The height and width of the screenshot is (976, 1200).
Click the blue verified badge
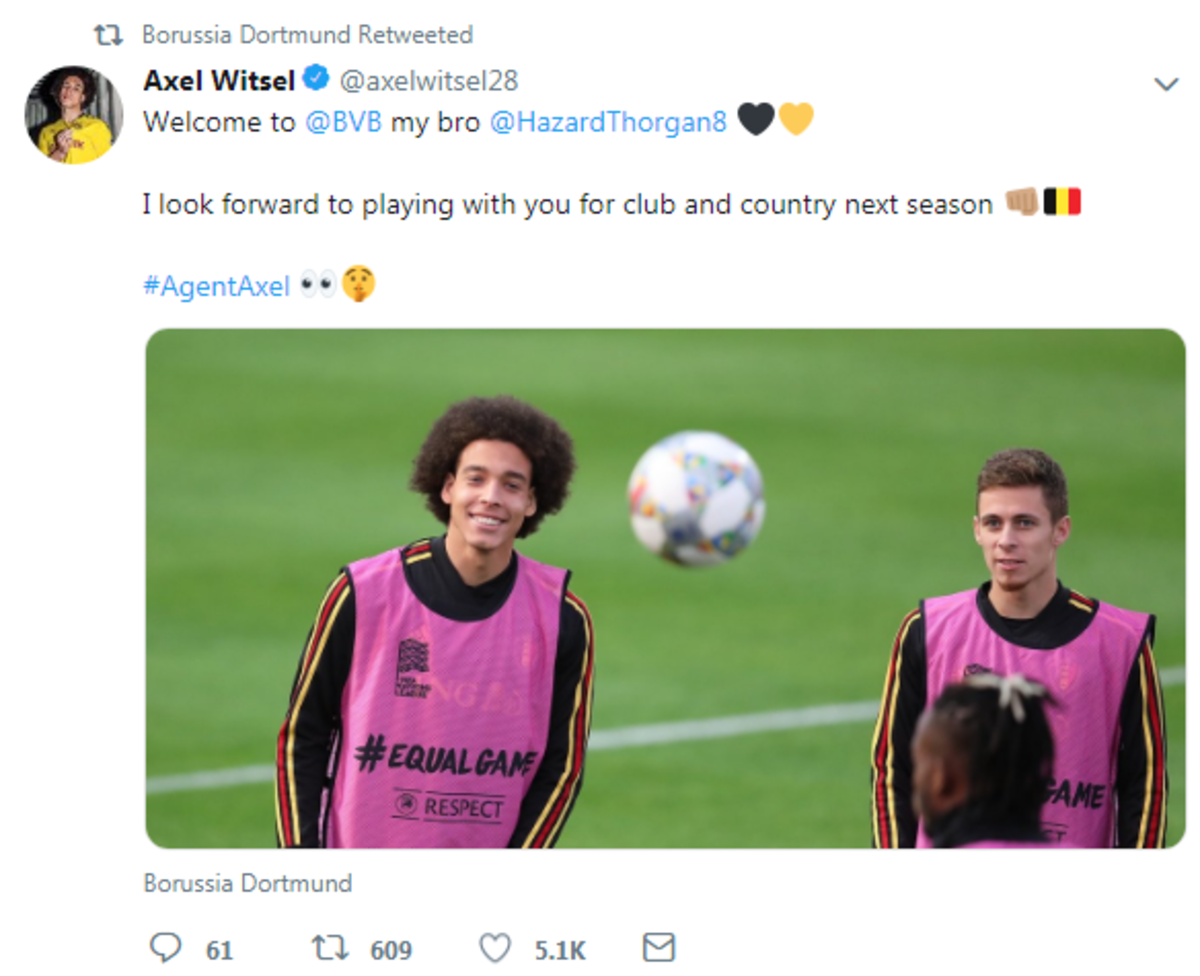pos(316,78)
